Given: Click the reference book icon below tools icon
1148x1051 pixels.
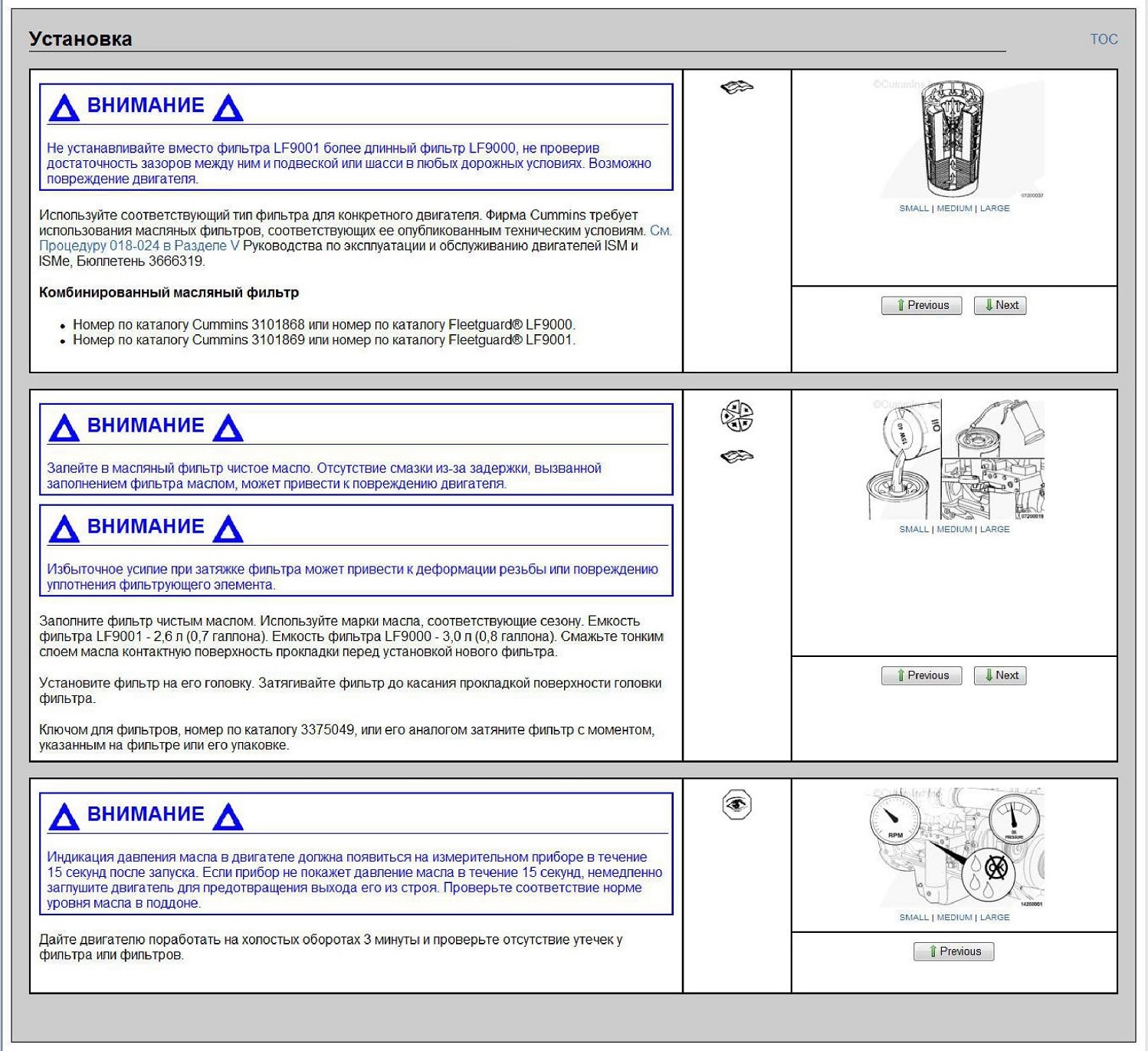Looking at the screenshot, I should [x=736, y=457].
